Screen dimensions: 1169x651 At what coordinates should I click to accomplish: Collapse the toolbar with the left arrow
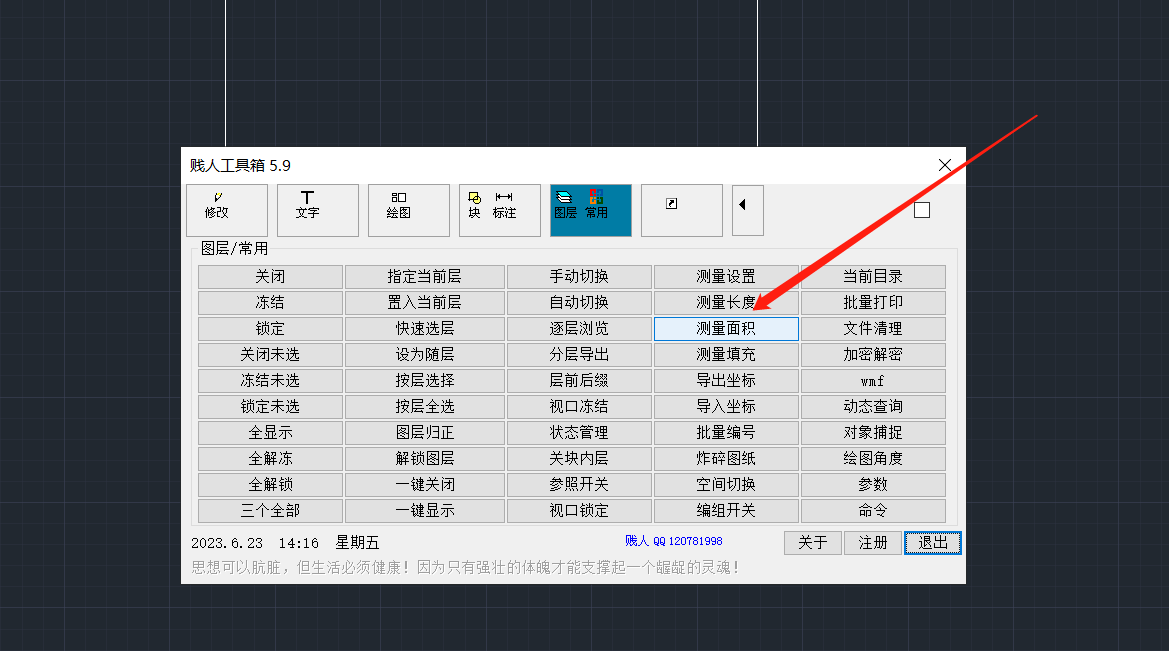pyautogui.click(x=747, y=210)
